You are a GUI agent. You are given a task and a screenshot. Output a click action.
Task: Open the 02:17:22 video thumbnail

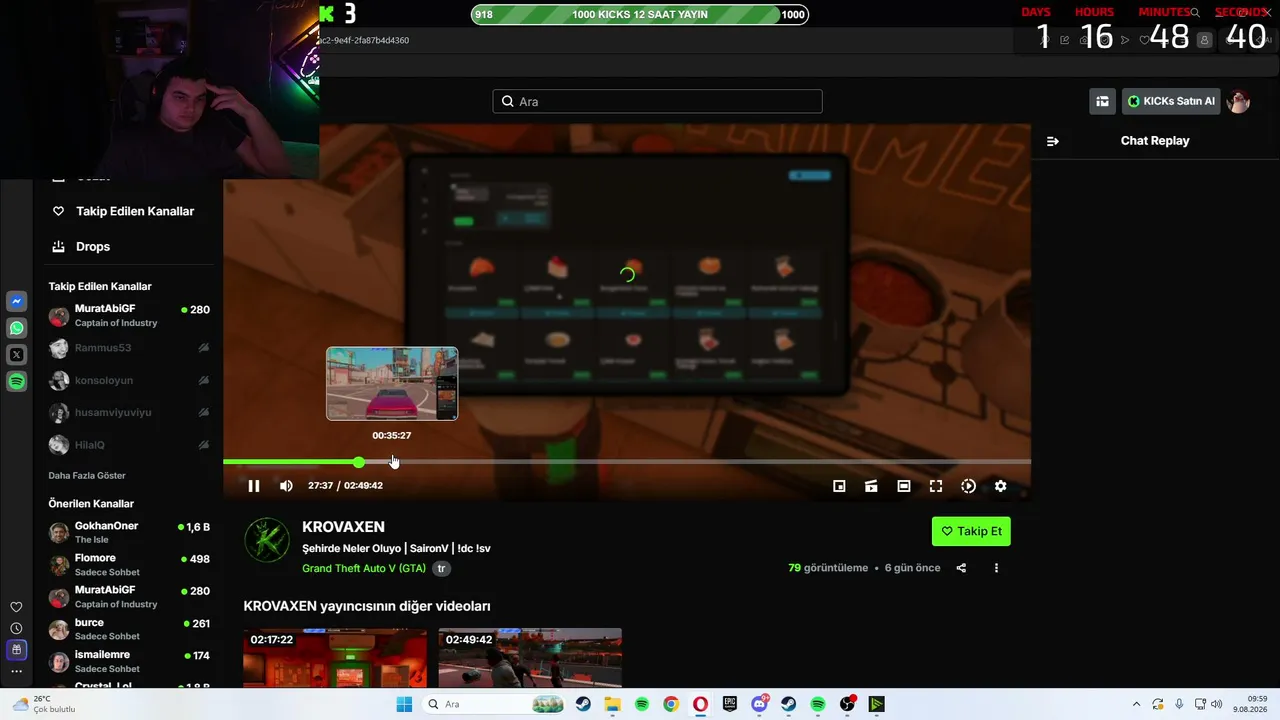(335, 658)
